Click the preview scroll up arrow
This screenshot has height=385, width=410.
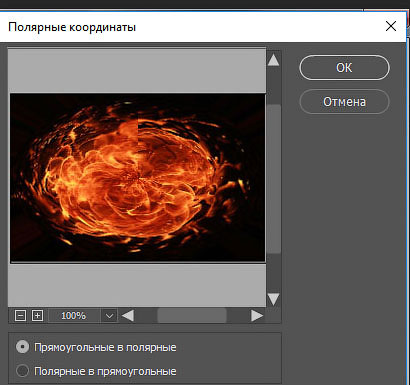(x=273, y=60)
